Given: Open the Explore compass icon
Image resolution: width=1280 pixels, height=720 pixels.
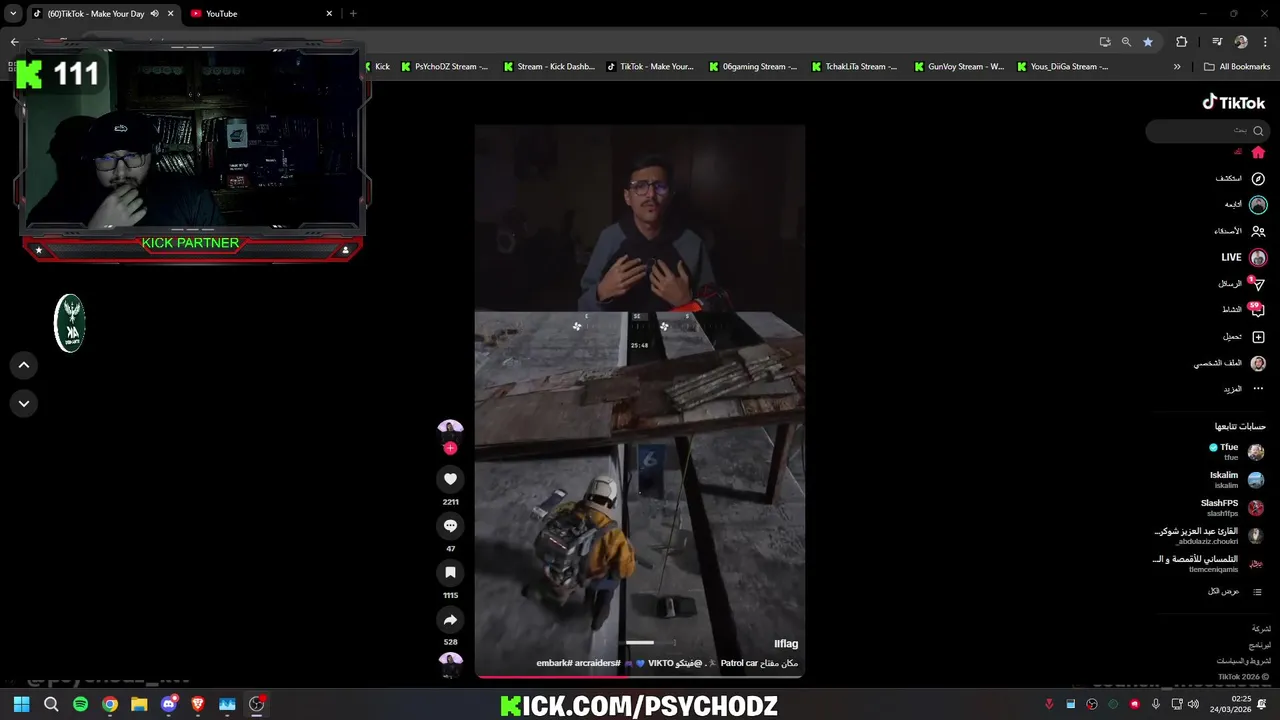Looking at the screenshot, I should [x=1258, y=178].
